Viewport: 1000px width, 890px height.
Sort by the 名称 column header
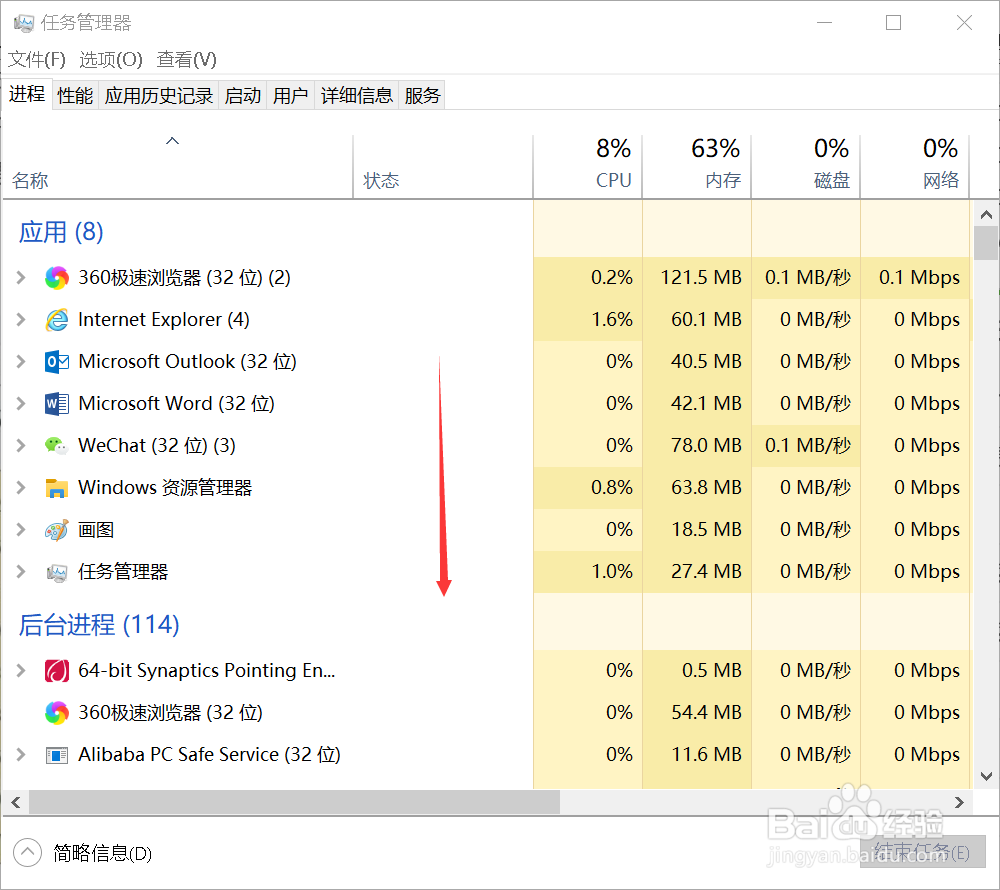pyautogui.click(x=178, y=166)
